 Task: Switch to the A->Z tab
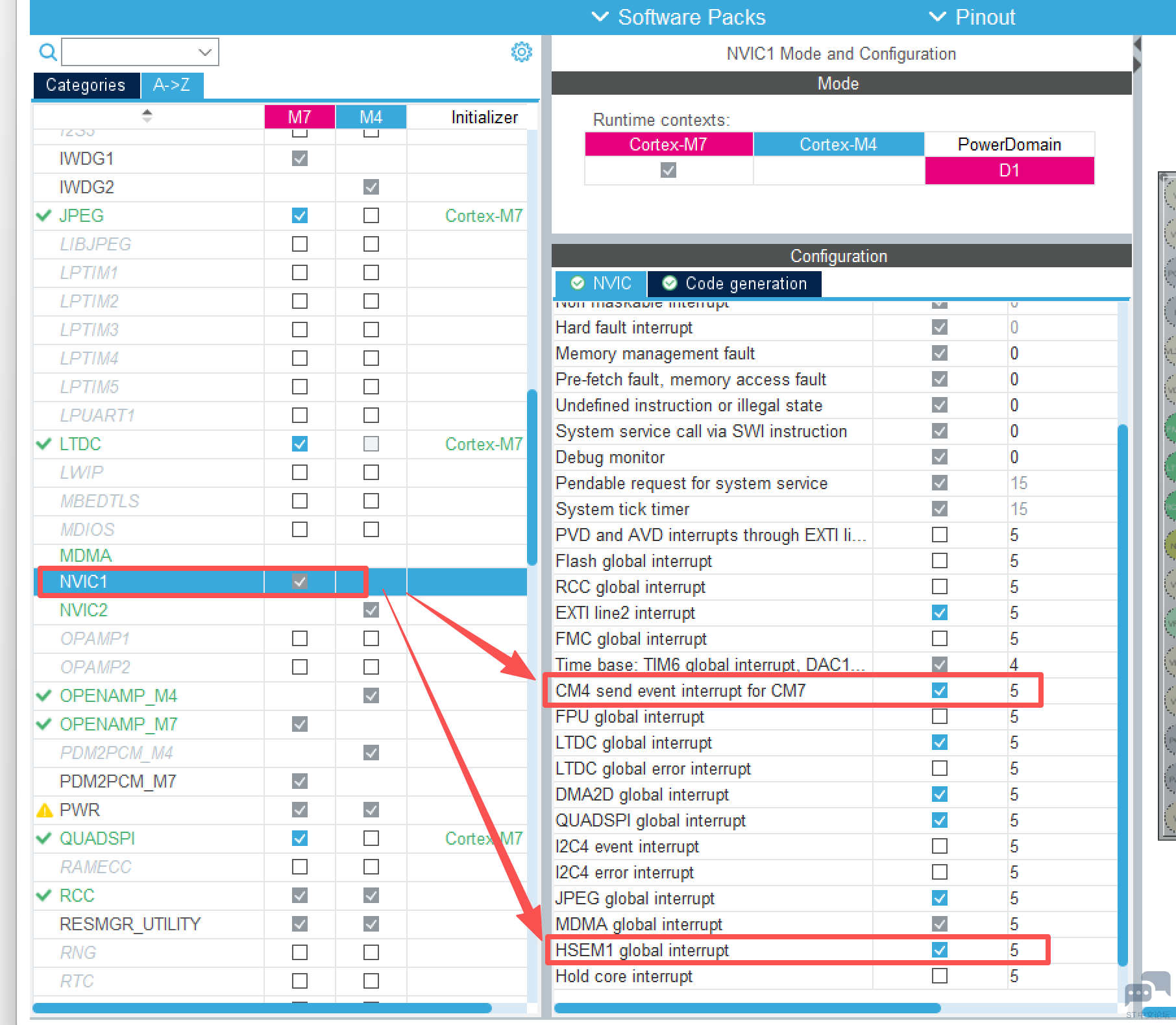tap(172, 85)
